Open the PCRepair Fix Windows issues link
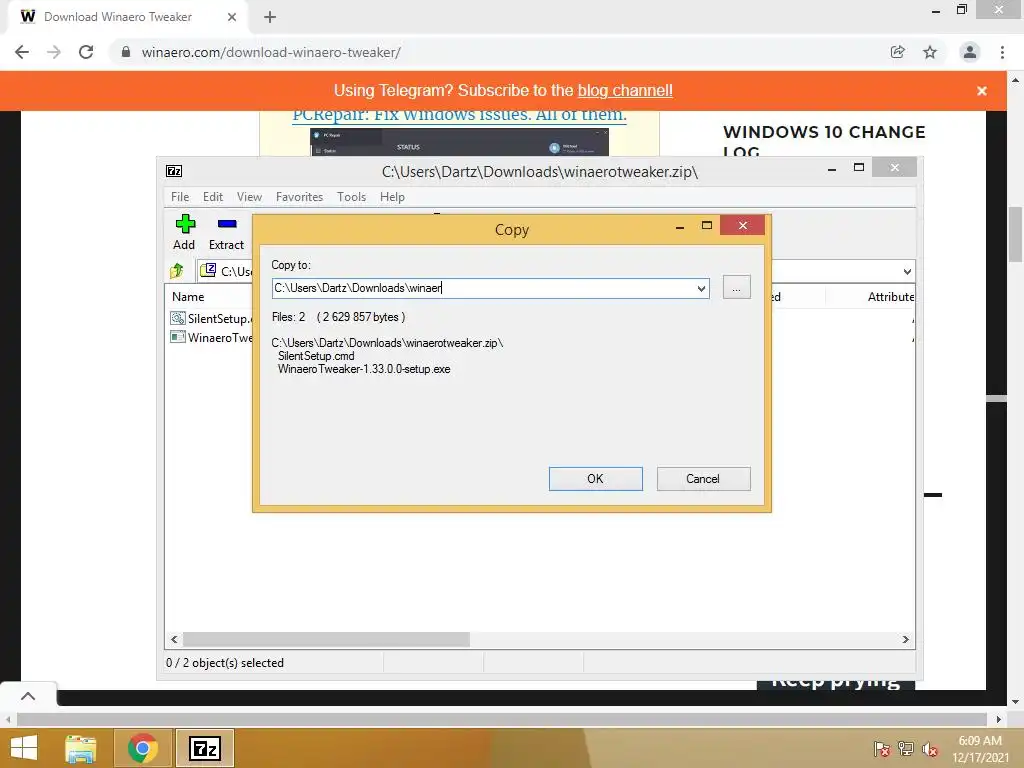The width and height of the screenshot is (1024, 768). 459,115
